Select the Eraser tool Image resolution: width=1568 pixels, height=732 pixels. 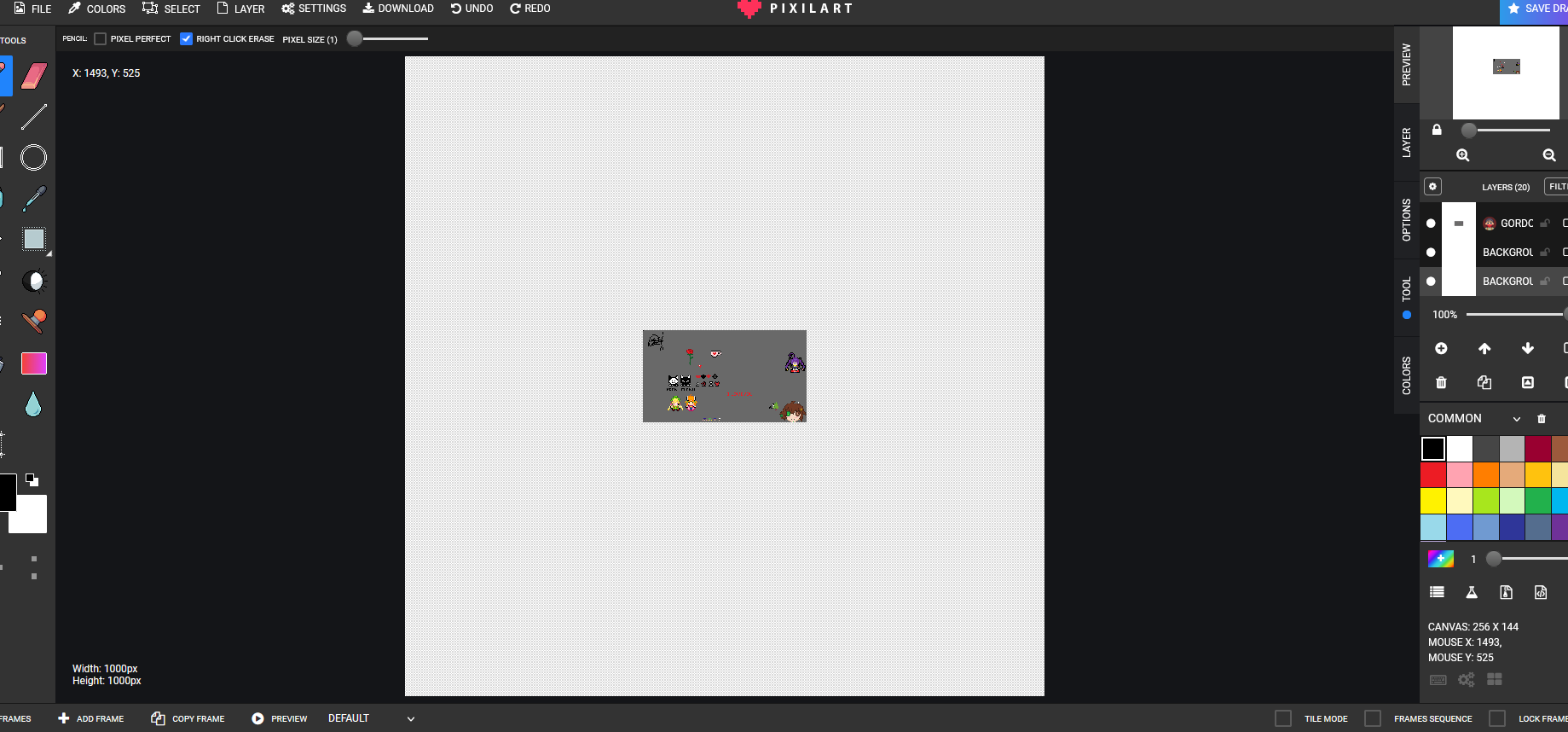point(34,76)
